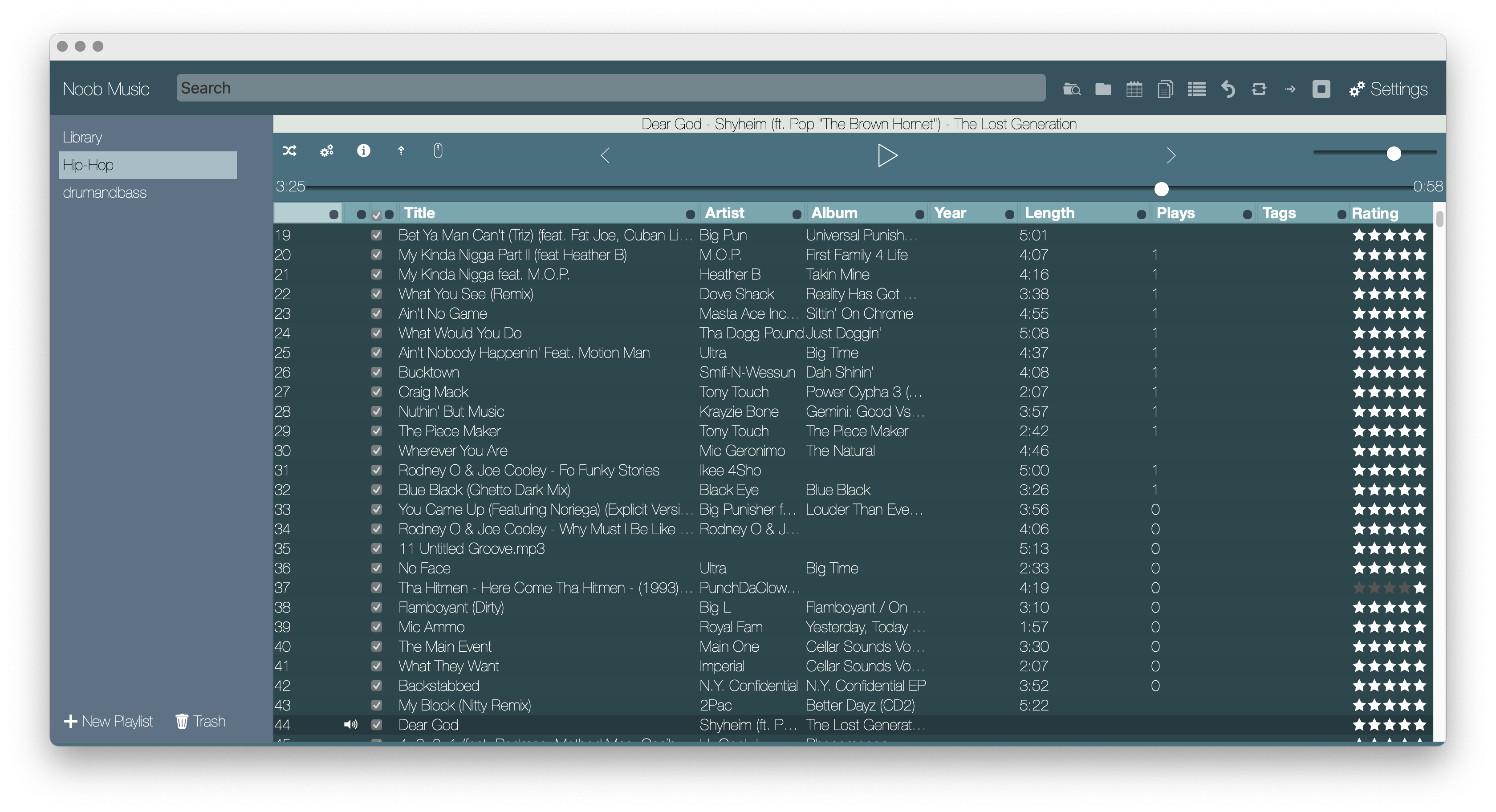Click the list view icon
Viewport: 1496px width, 812px height.
[1196, 89]
